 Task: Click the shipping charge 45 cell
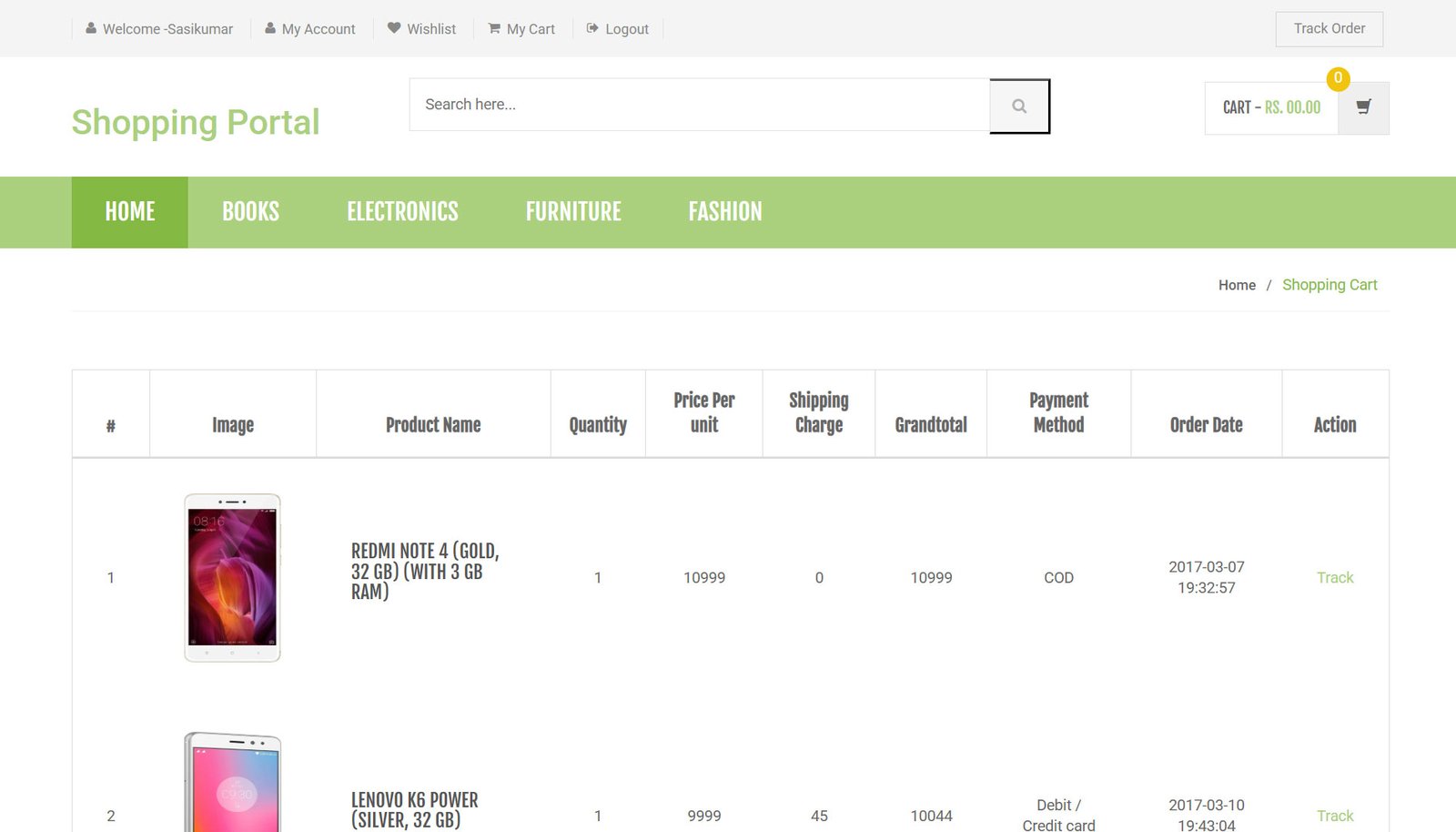819,817
